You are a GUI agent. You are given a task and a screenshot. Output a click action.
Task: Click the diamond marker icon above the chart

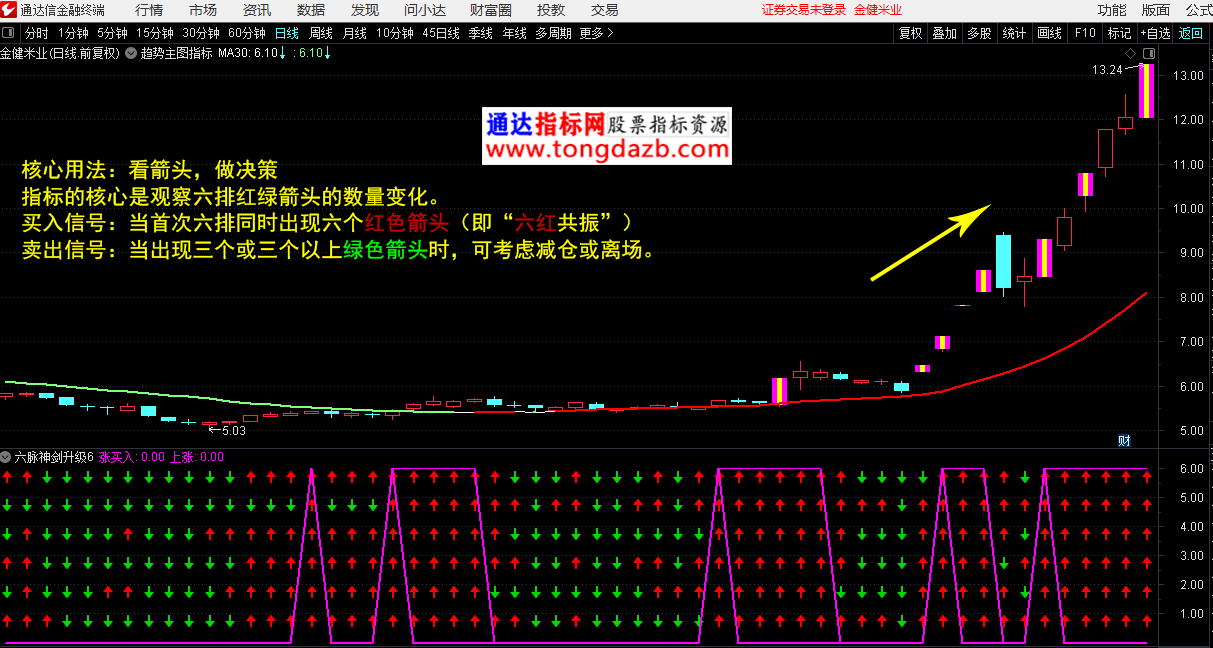click(x=1129, y=53)
